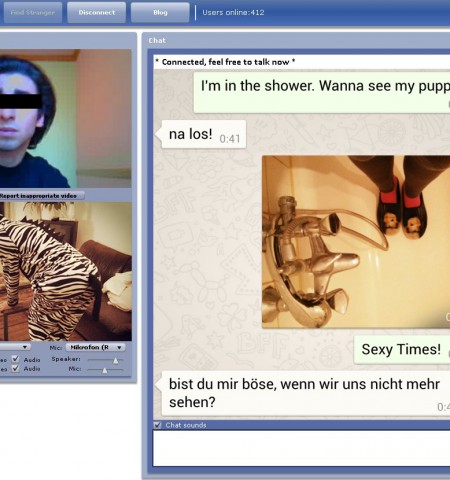Toggle the upper Audio checkbox
Image resolution: width=450 pixels, height=480 pixels.
(x=15, y=359)
